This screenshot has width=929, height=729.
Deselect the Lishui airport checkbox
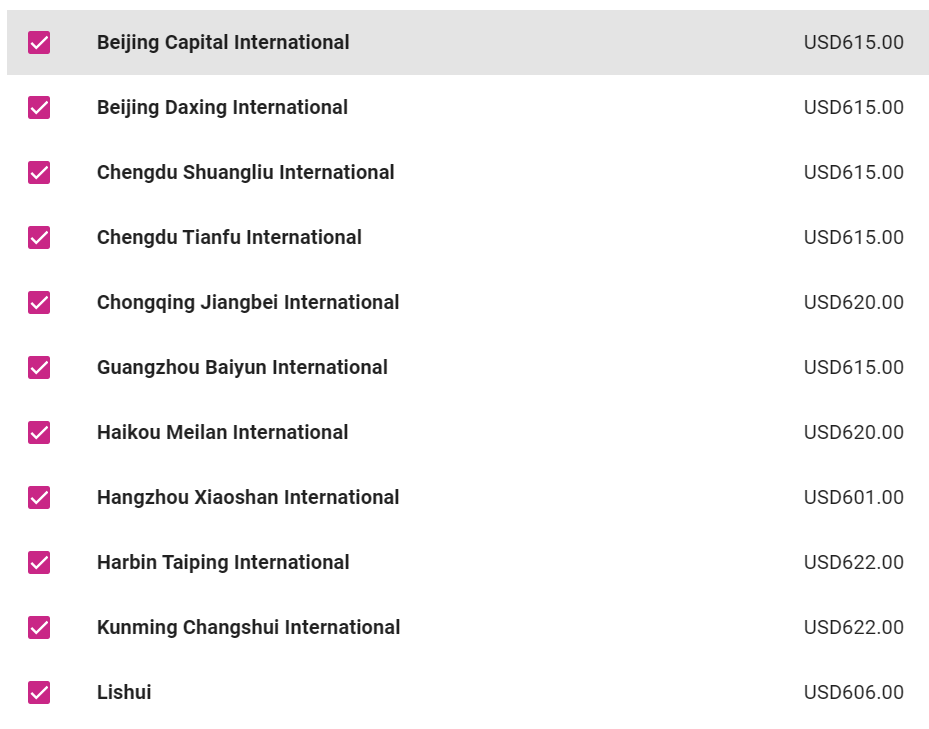click(x=39, y=692)
